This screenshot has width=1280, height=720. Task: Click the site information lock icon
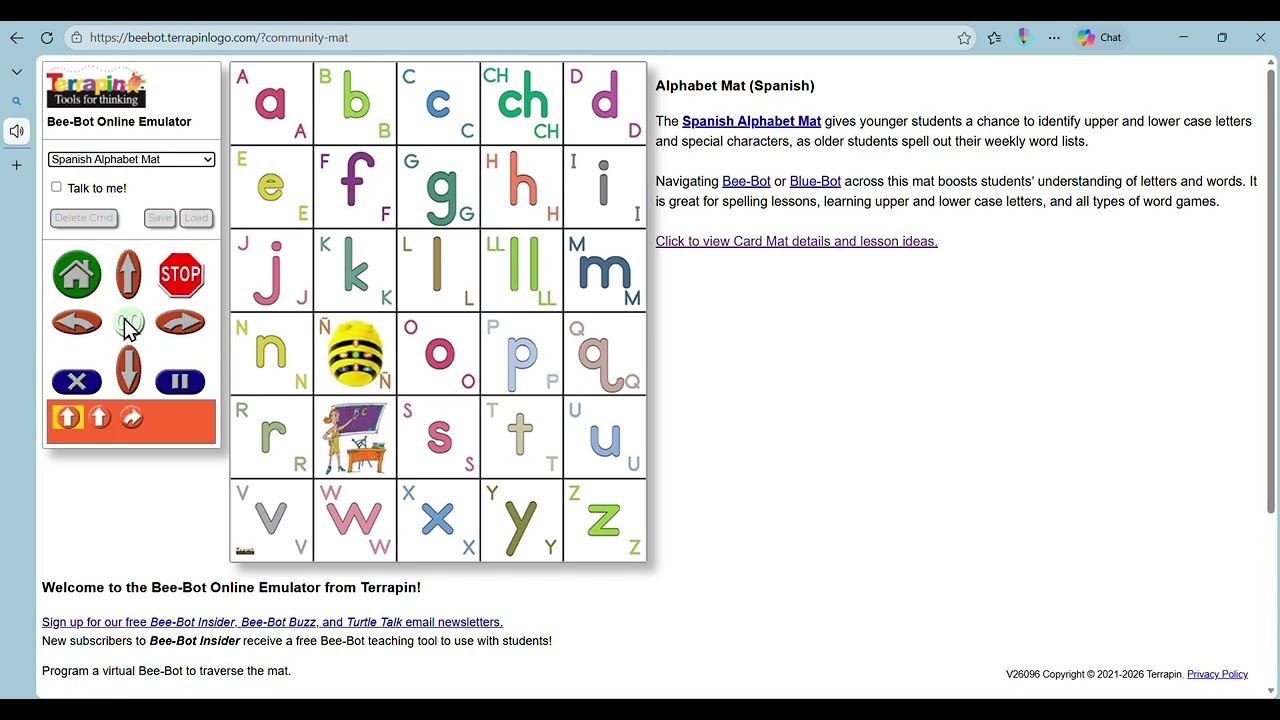[x=76, y=38]
